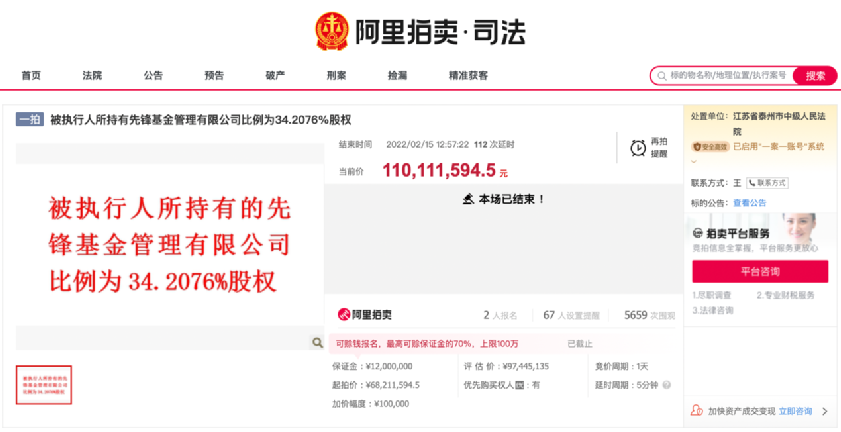
Task: Click the phone icon in 联系方式 button
Action: click(x=752, y=183)
